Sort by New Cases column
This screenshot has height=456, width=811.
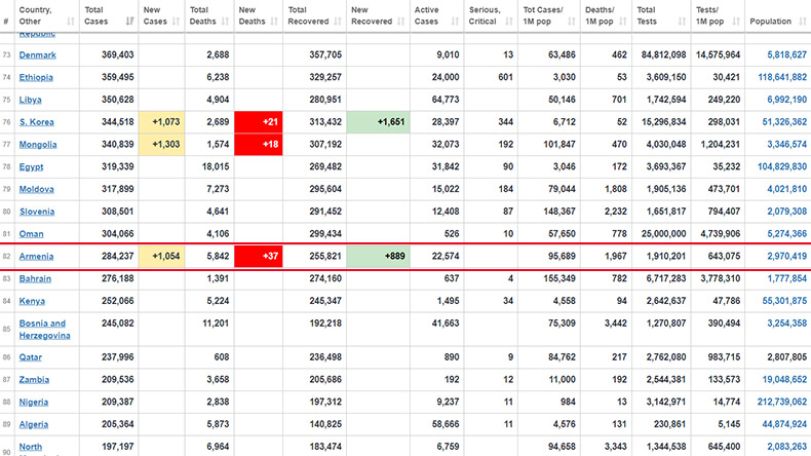(161, 16)
